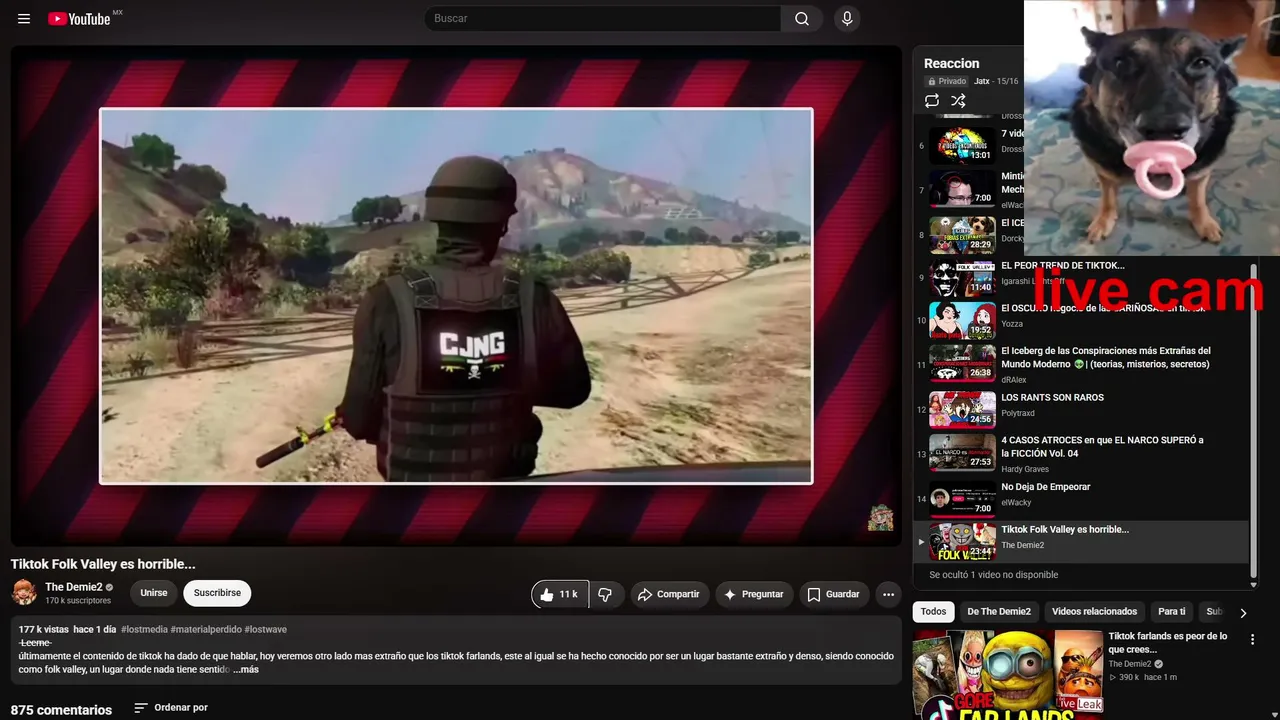1280x720 pixels.
Task: Subscribe using the Suscribirse button
Action: tap(217, 593)
